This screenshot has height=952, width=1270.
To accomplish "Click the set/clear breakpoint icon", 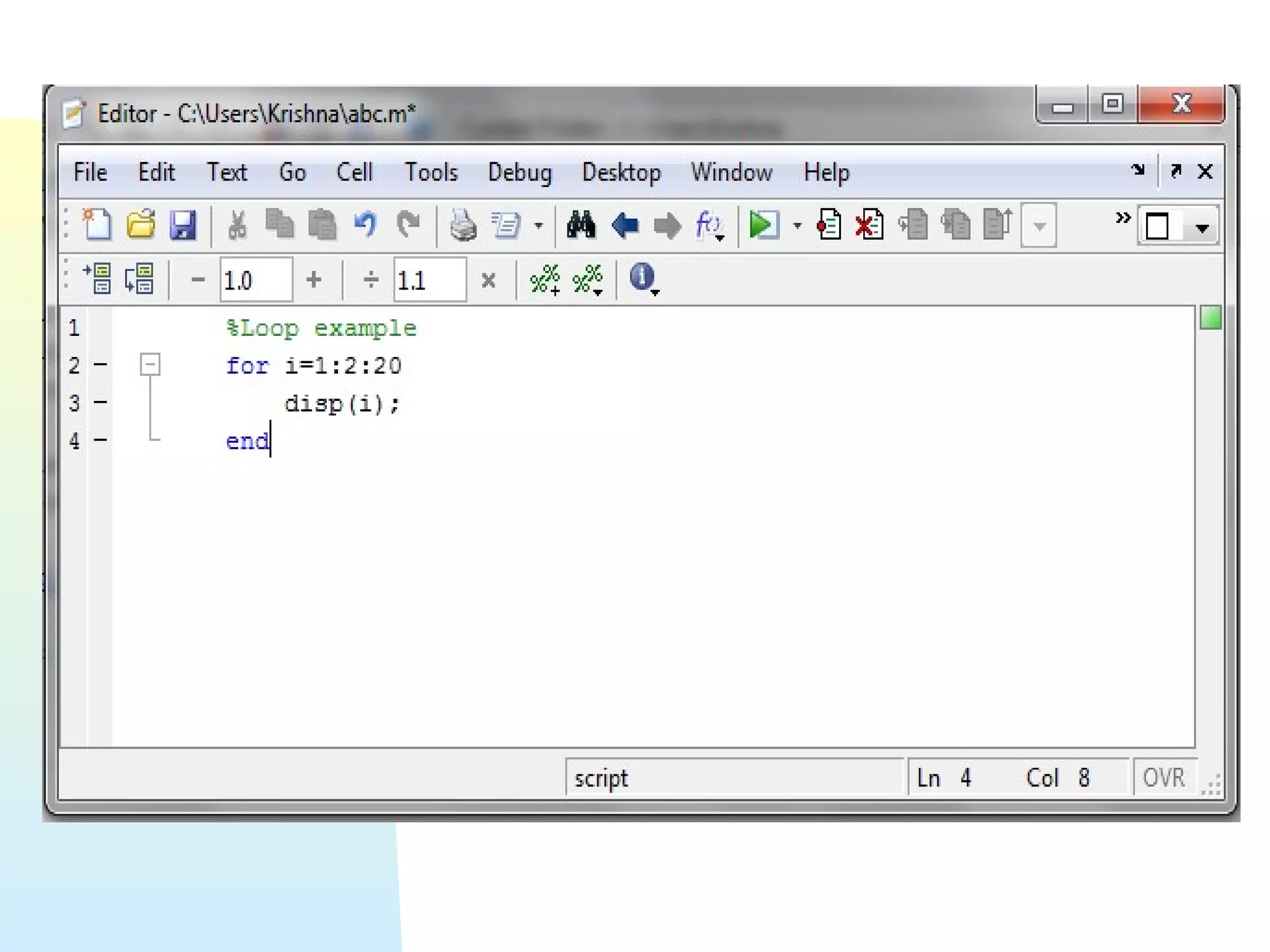I will coord(829,225).
